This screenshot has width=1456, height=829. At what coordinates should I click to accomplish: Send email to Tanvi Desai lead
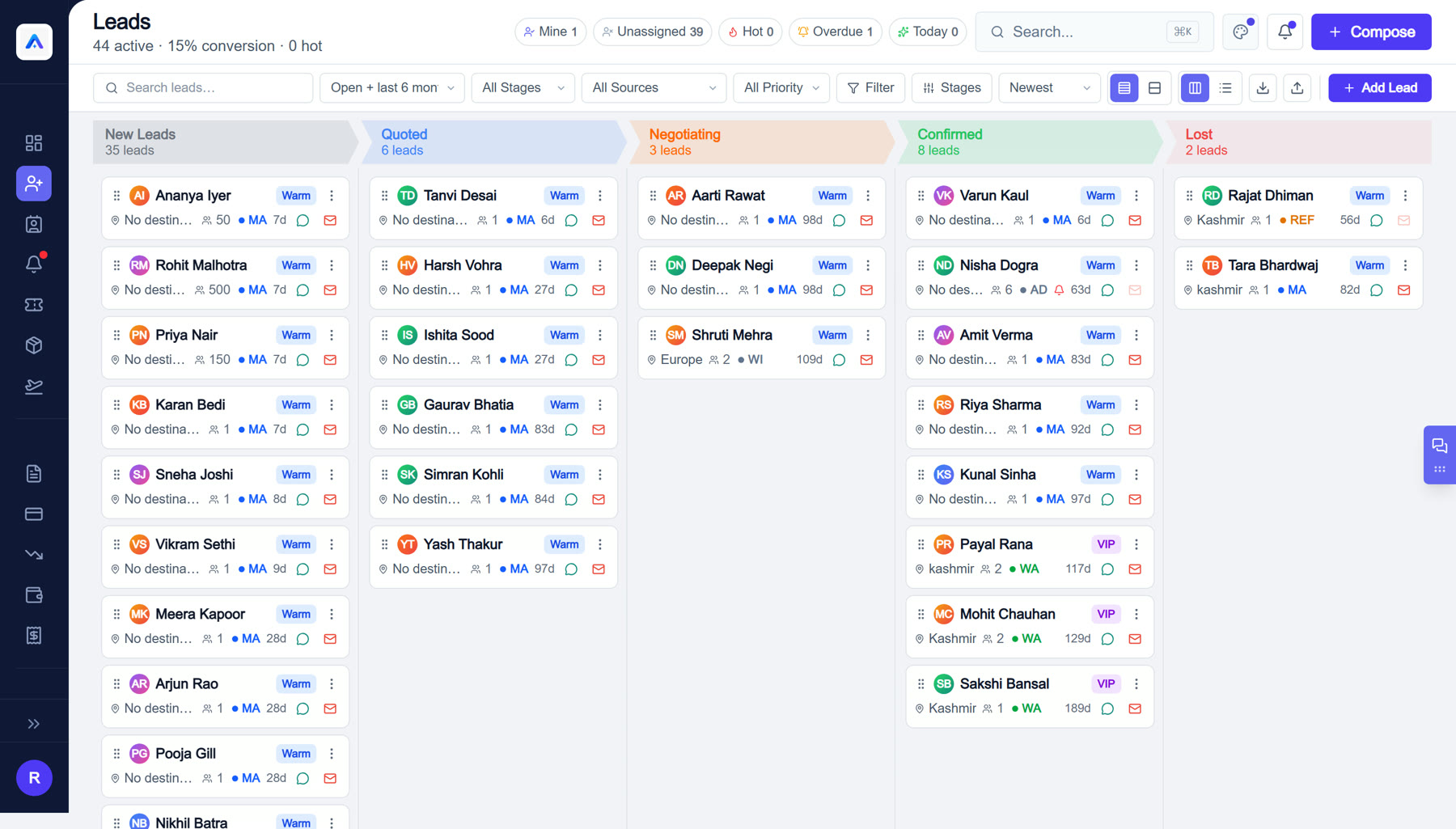(x=599, y=220)
